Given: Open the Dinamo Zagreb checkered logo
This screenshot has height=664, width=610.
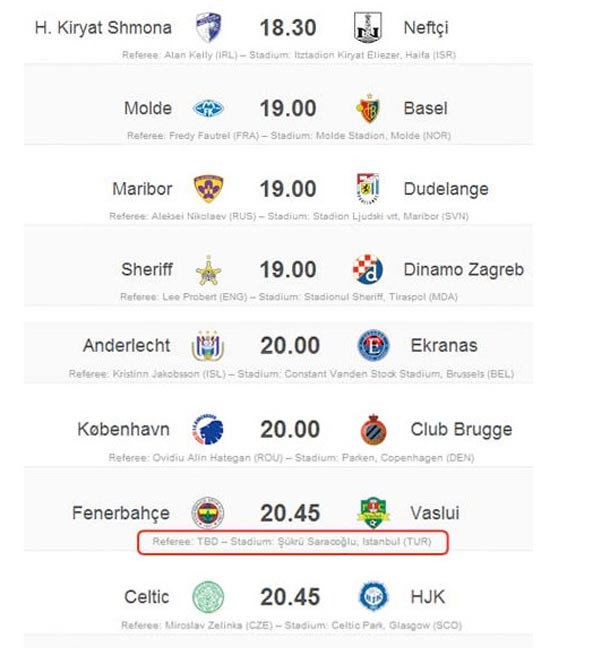Looking at the screenshot, I should [x=368, y=269].
